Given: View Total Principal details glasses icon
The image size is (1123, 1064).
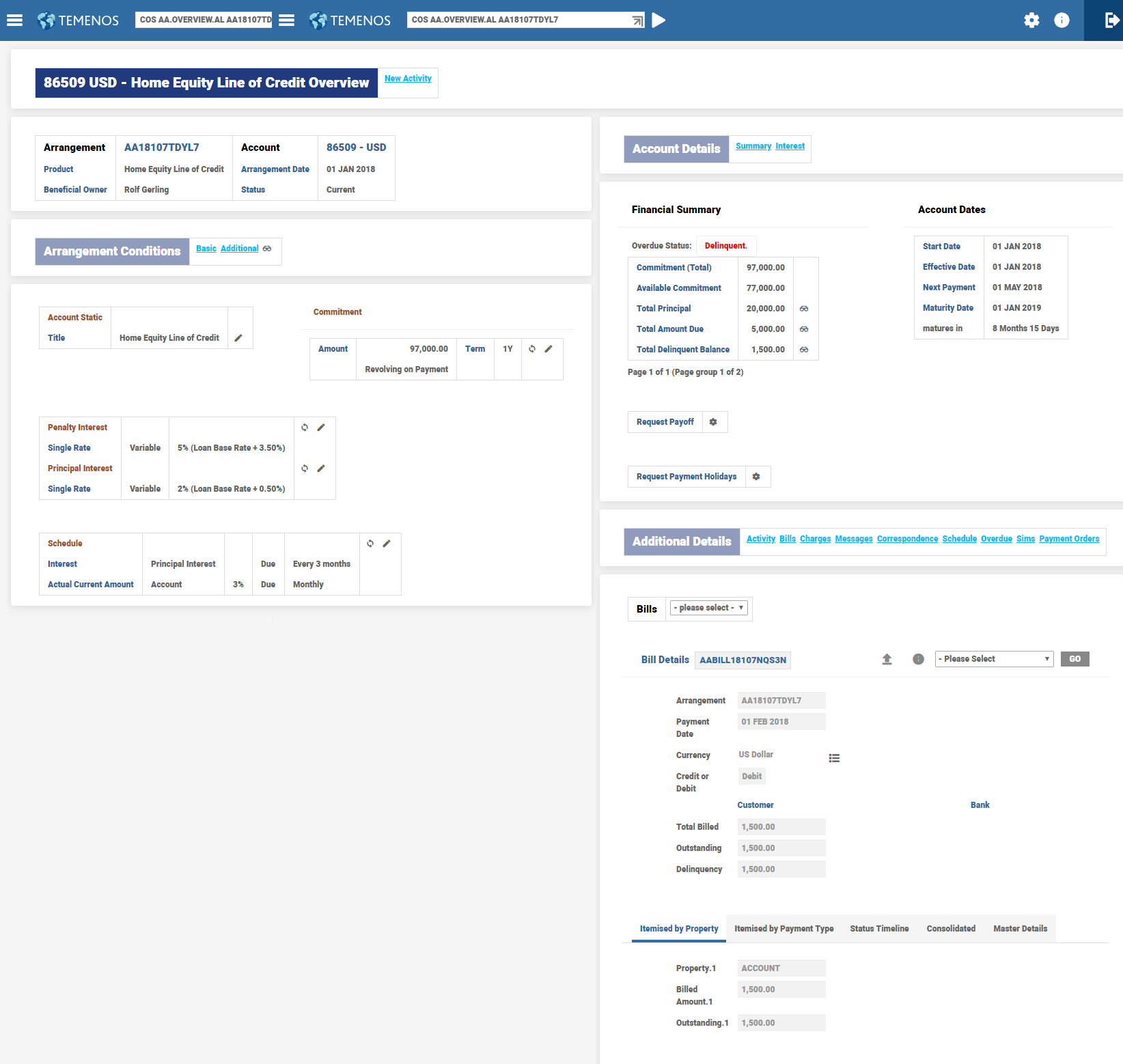Looking at the screenshot, I should (804, 309).
